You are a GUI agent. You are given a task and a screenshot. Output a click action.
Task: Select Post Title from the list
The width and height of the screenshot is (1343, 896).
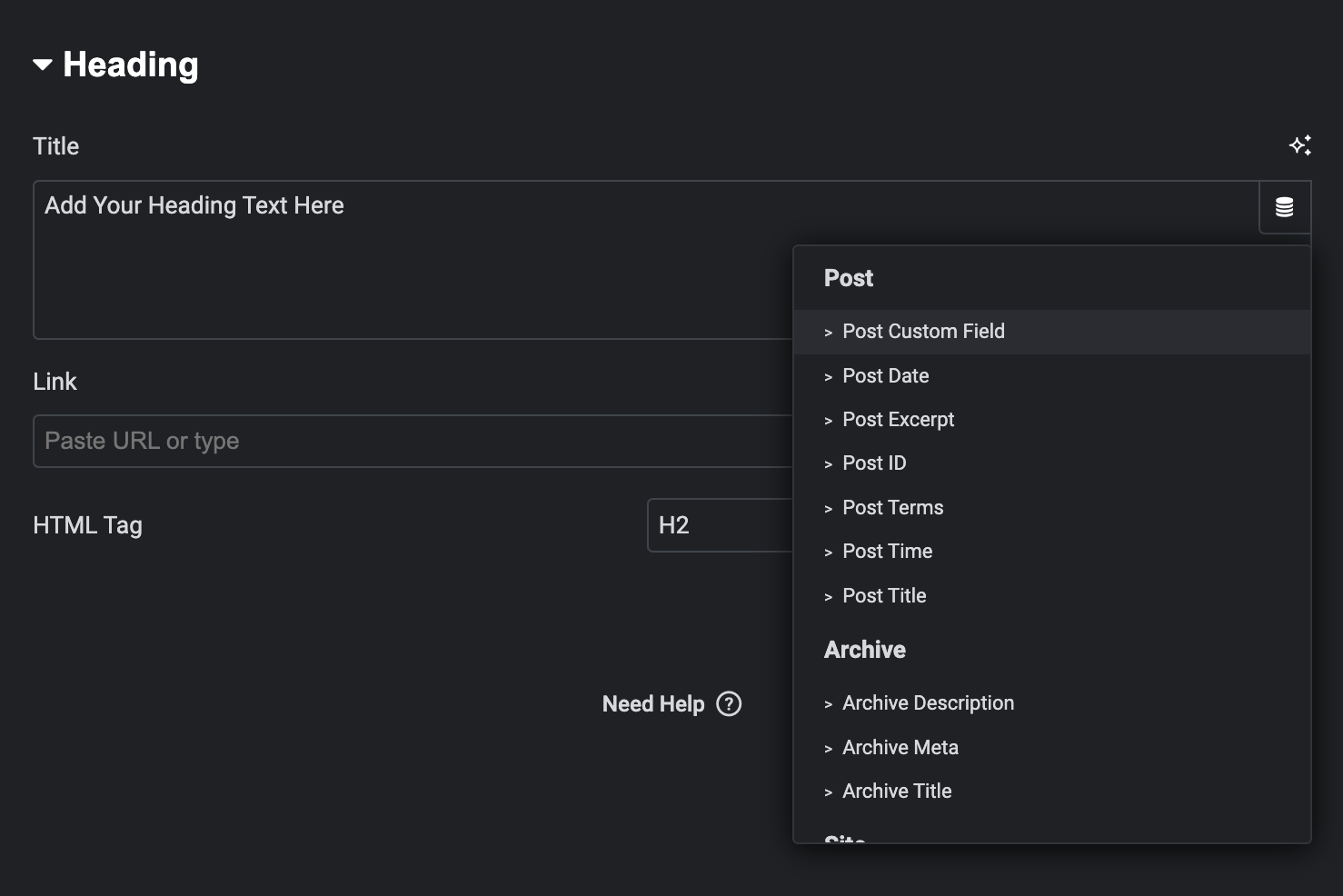pyautogui.click(x=884, y=596)
